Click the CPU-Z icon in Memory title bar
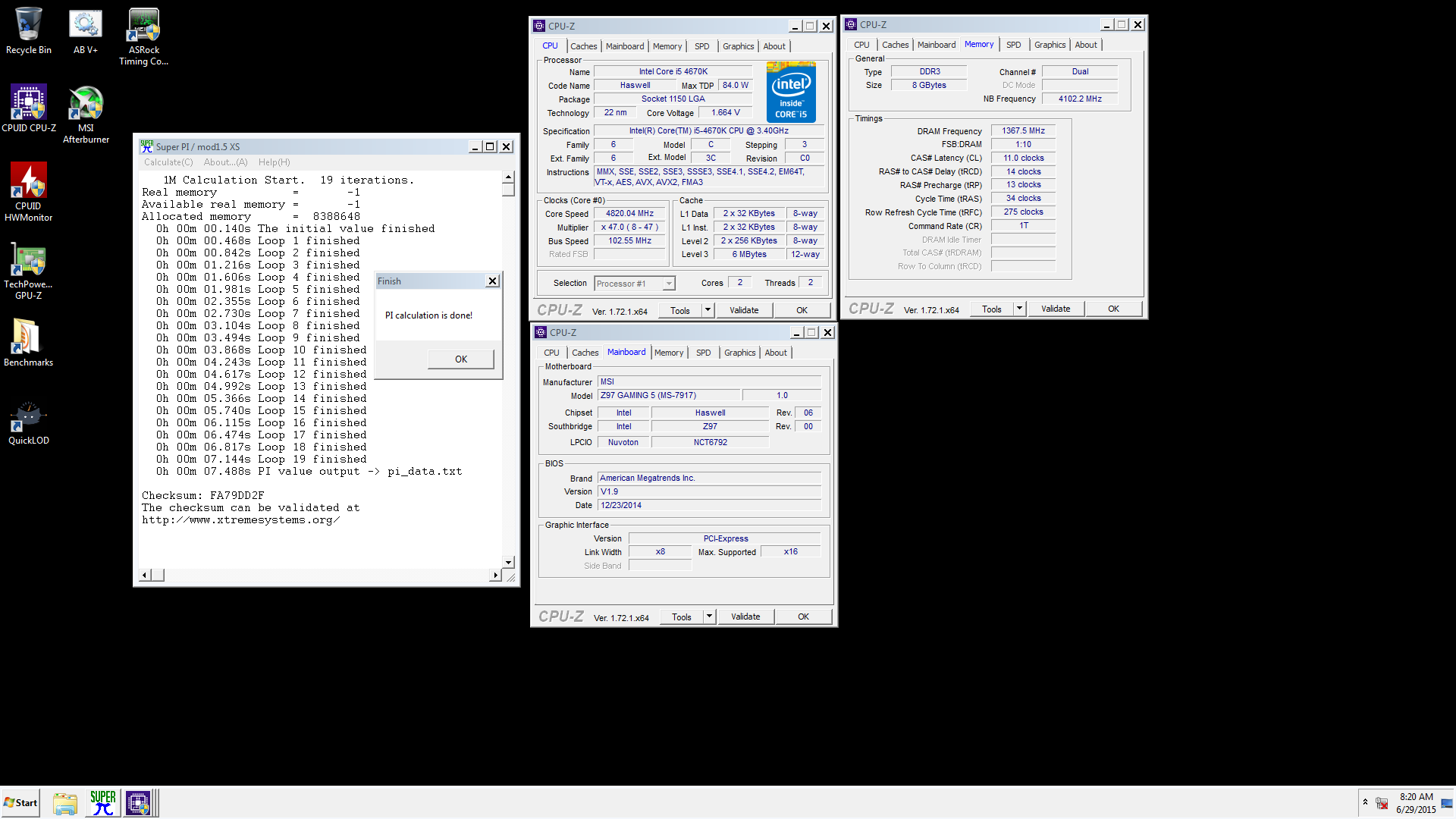The image size is (1456, 819). click(851, 24)
